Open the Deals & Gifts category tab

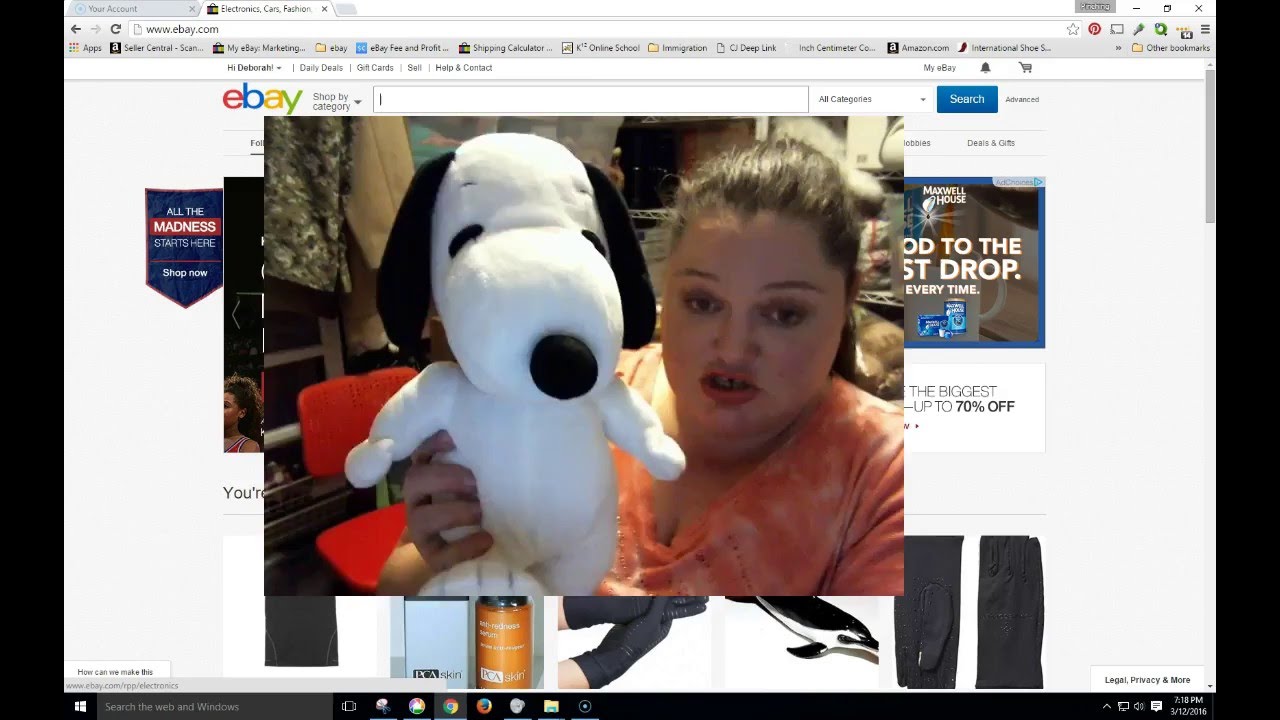pyautogui.click(x=991, y=143)
